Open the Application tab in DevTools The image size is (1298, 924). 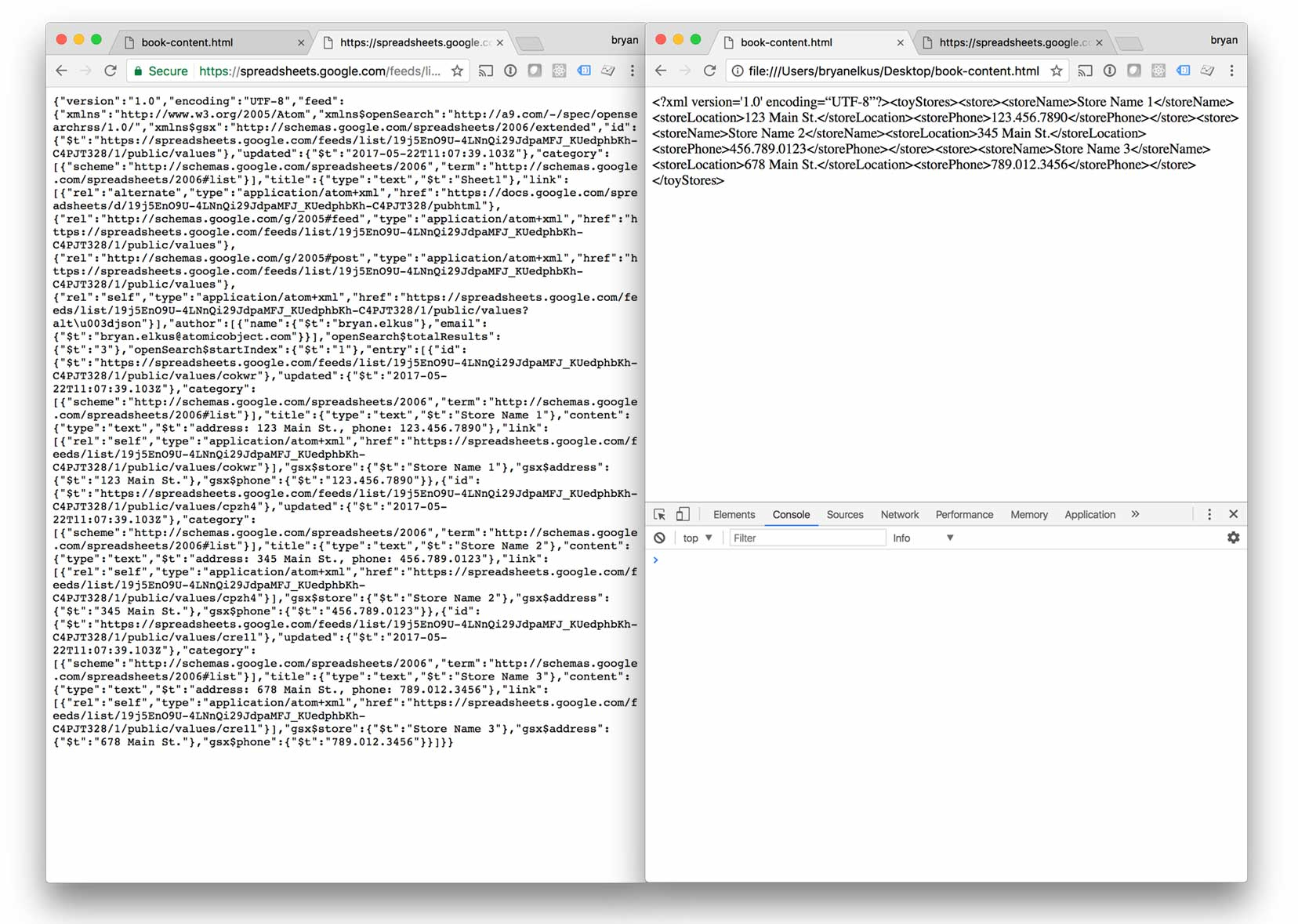pyautogui.click(x=1090, y=515)
